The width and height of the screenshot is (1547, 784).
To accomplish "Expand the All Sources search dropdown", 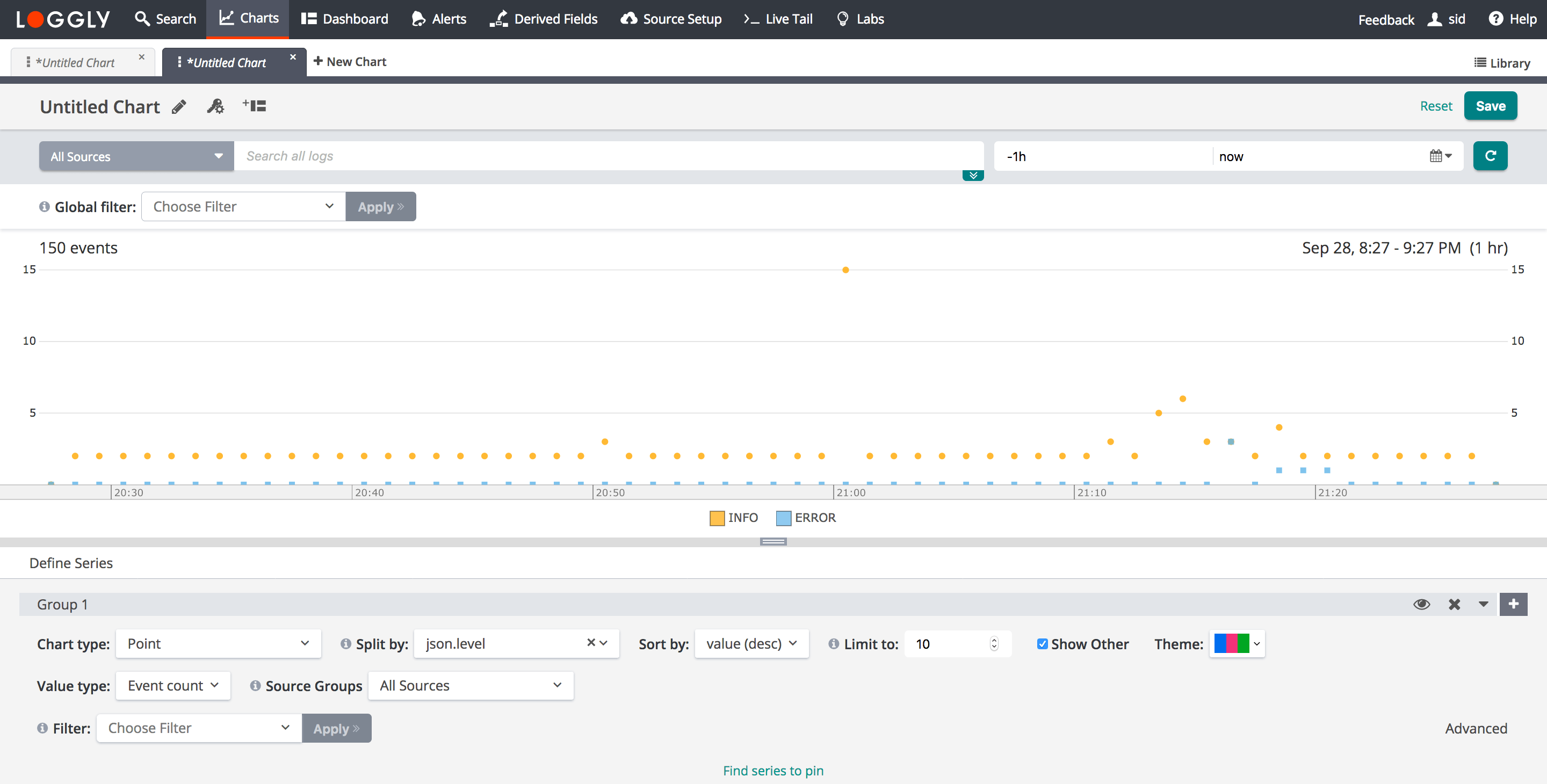I will pos(136,157).
